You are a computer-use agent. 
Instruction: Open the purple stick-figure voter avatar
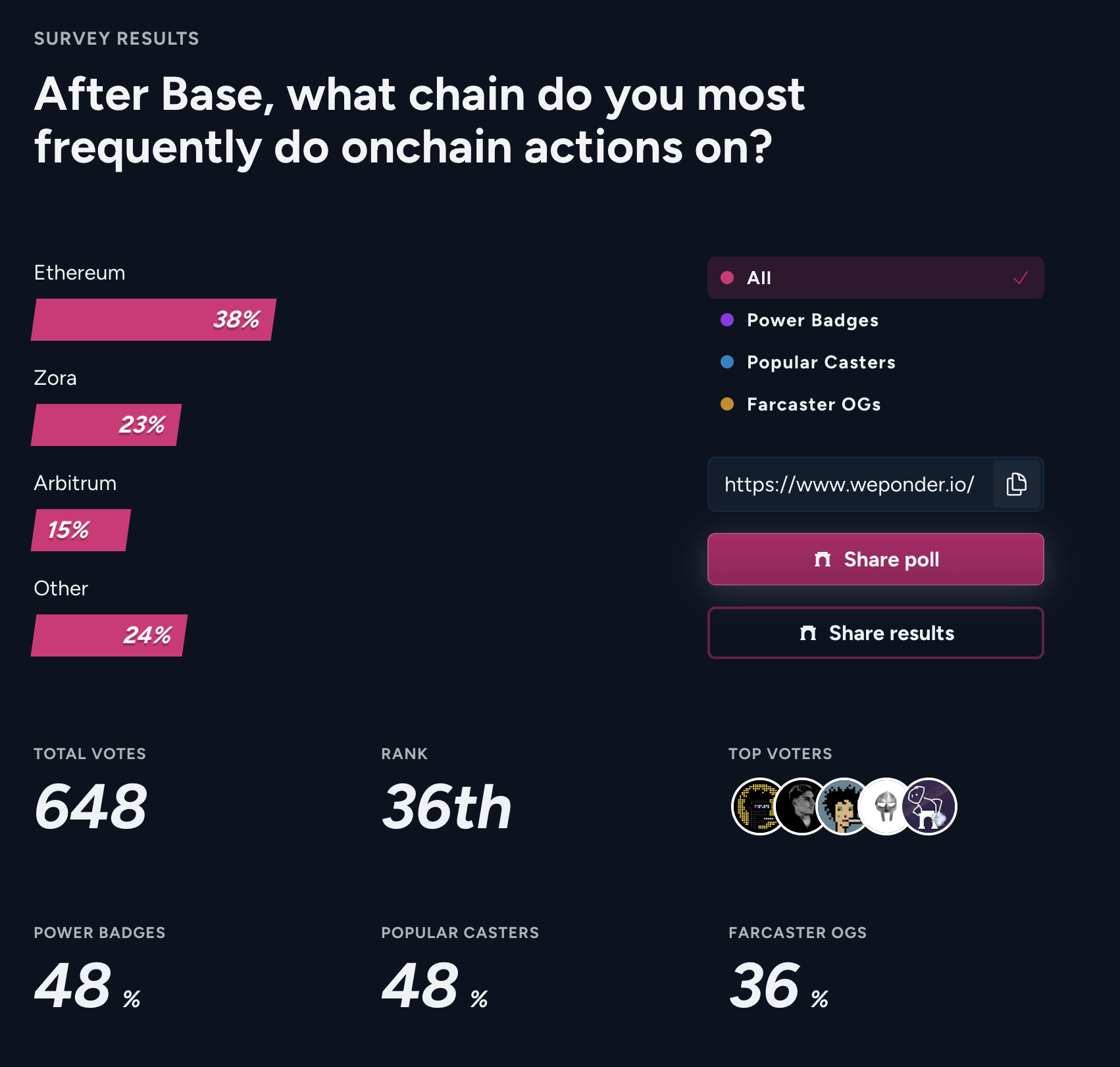pos(929,806)
